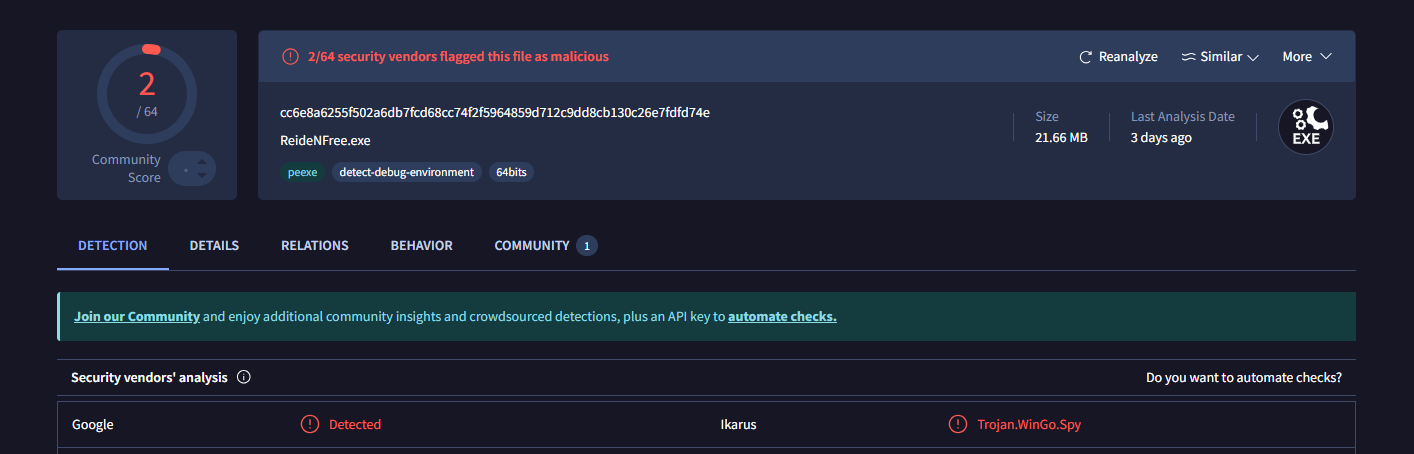Click the Detected result for Google
The width and height of the screenshot is (1414, 454).
click(x=355, y=425)
